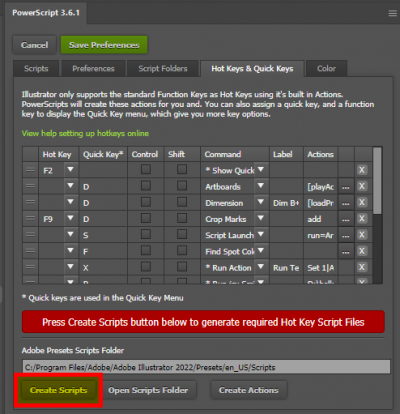
Task: Open the F9 hot key dropdown
Action: [x=70, y=218]
